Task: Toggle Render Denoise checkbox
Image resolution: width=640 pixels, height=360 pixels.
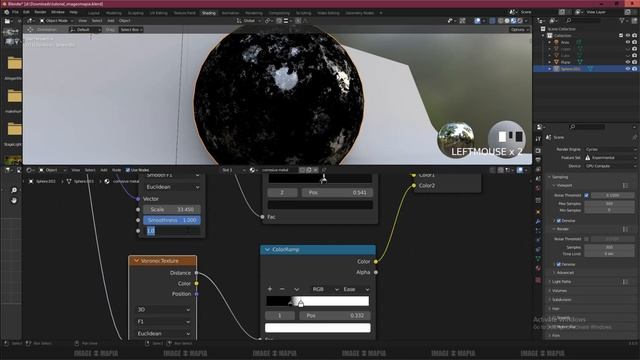Action: point(559,264)
